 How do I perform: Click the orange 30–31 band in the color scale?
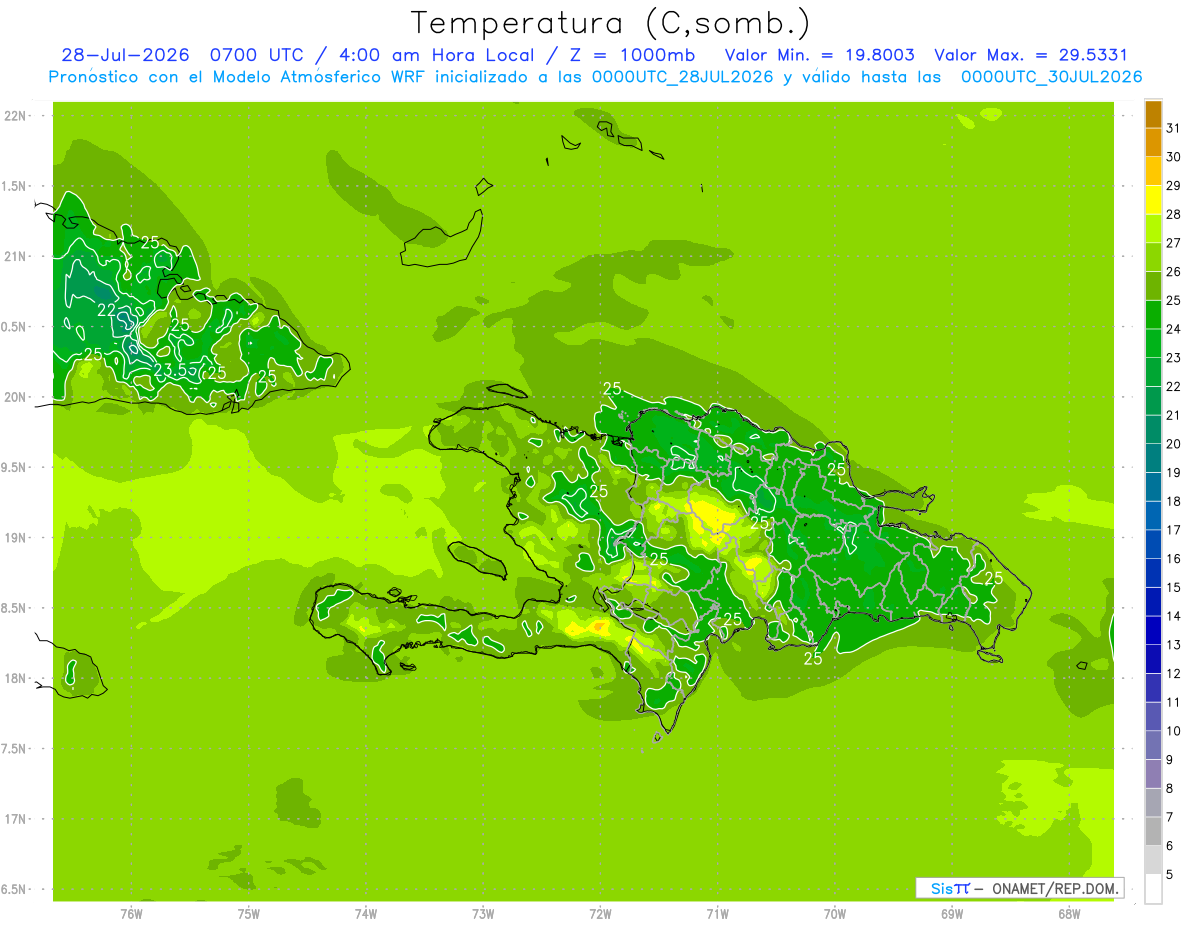coord(1153,143)
